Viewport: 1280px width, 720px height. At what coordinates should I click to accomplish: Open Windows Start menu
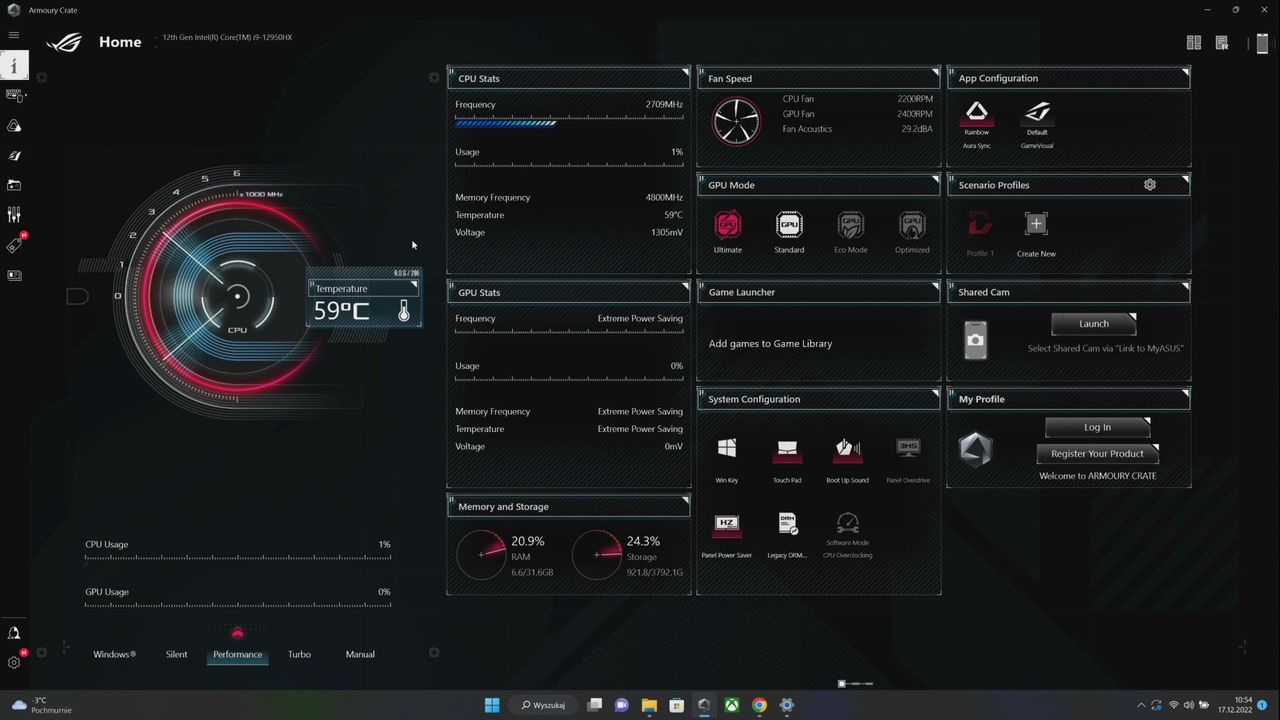[x=492, y=705]
